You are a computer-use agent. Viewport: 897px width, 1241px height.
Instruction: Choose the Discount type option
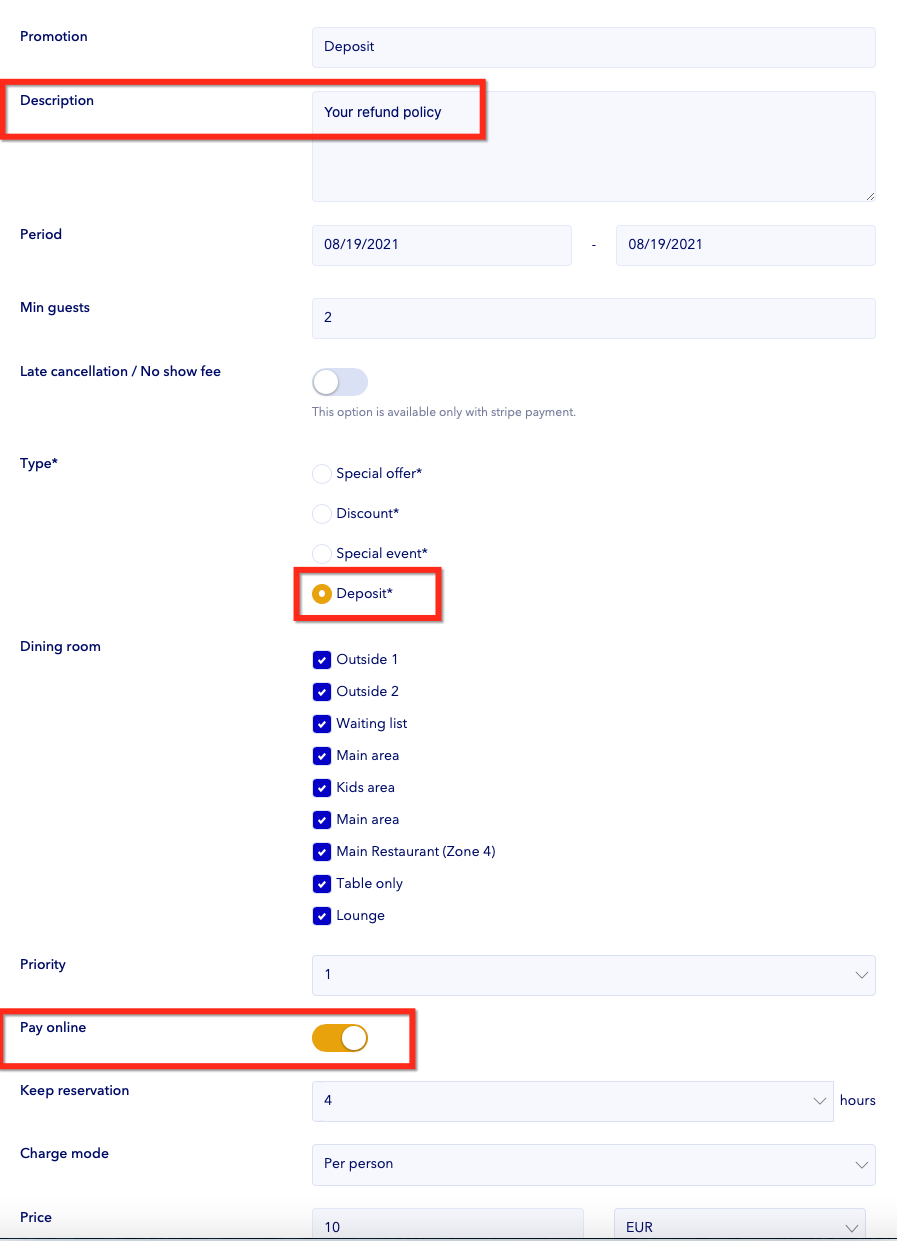pos(322,513)
